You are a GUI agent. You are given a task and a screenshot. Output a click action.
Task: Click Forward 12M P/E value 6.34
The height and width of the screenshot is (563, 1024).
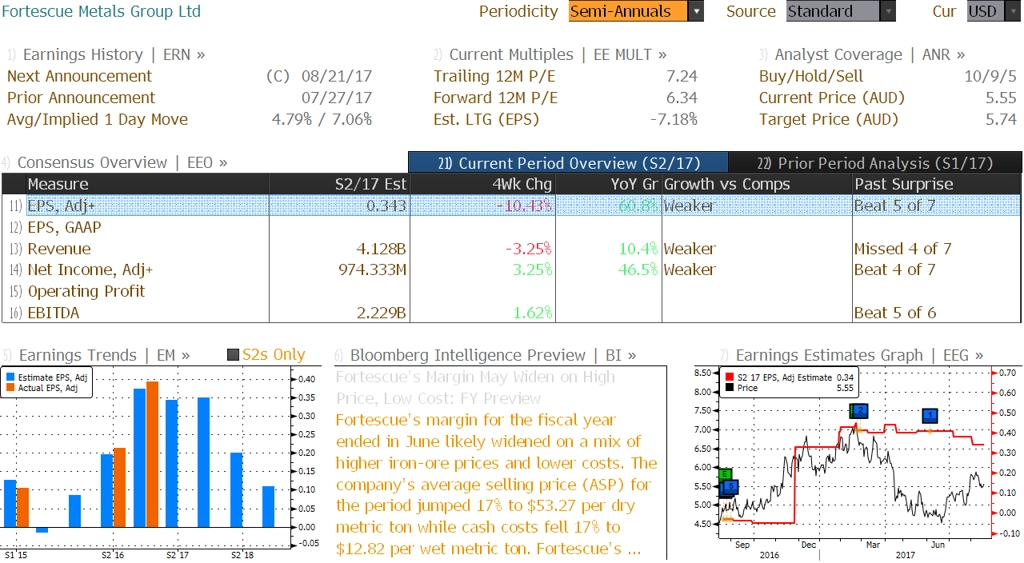(x=682, y=98)
